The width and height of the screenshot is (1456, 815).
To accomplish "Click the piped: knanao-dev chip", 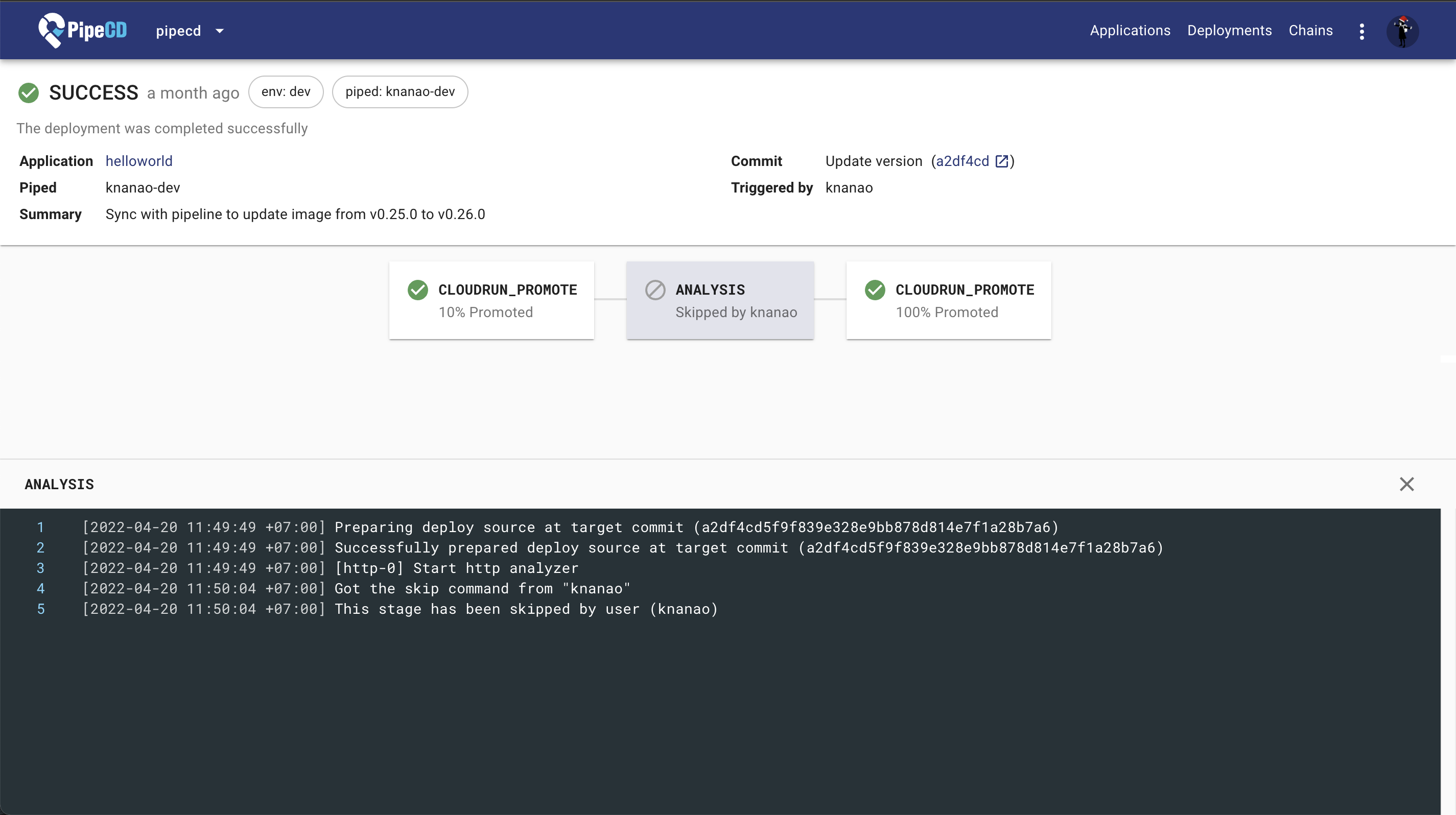I will click(x=400, y=92).
